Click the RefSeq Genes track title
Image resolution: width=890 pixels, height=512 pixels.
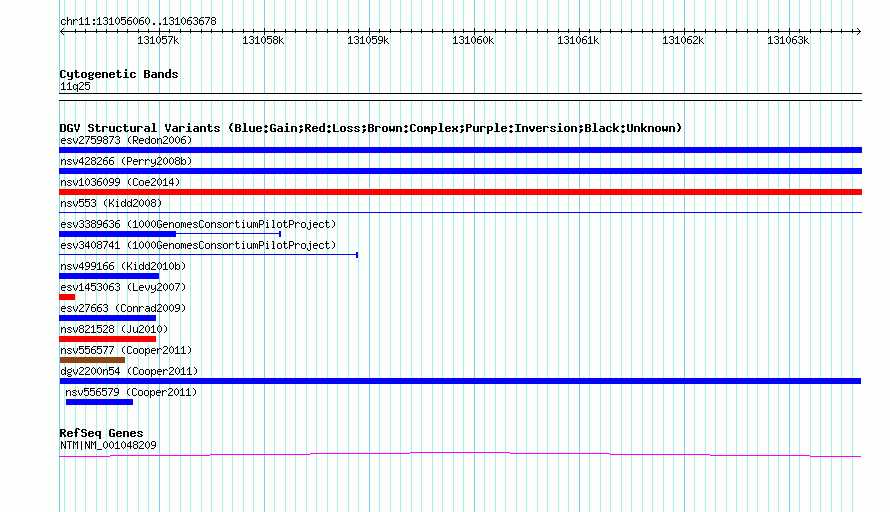point(101,433)
